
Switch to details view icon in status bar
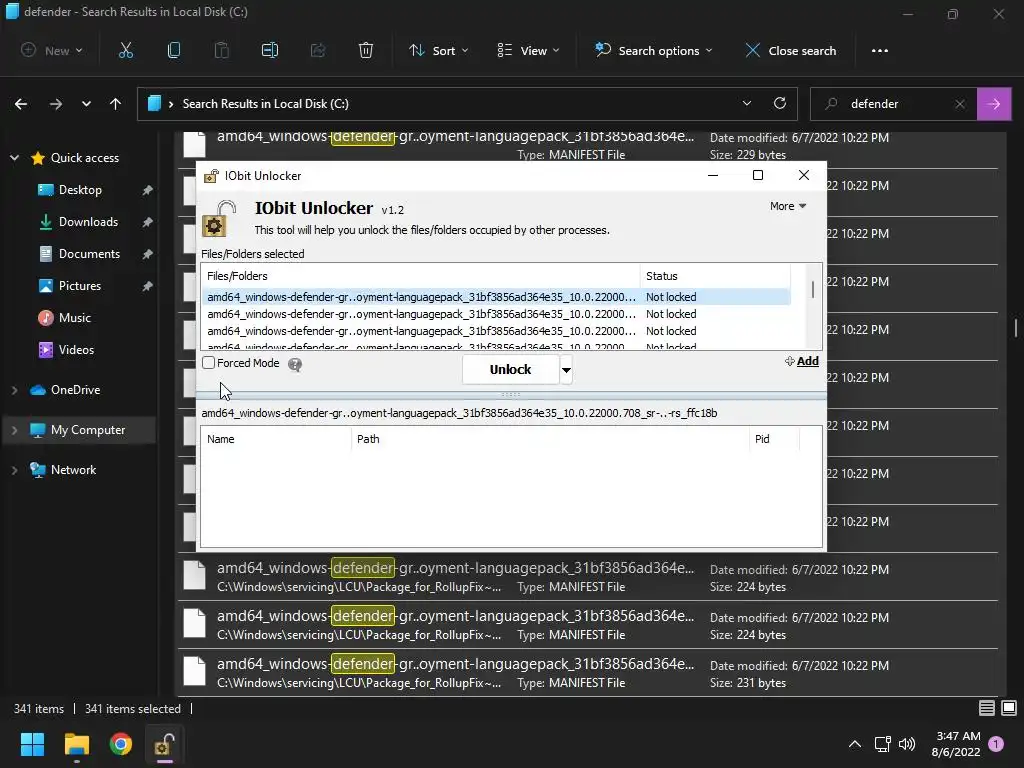click(x=987, y=708)
